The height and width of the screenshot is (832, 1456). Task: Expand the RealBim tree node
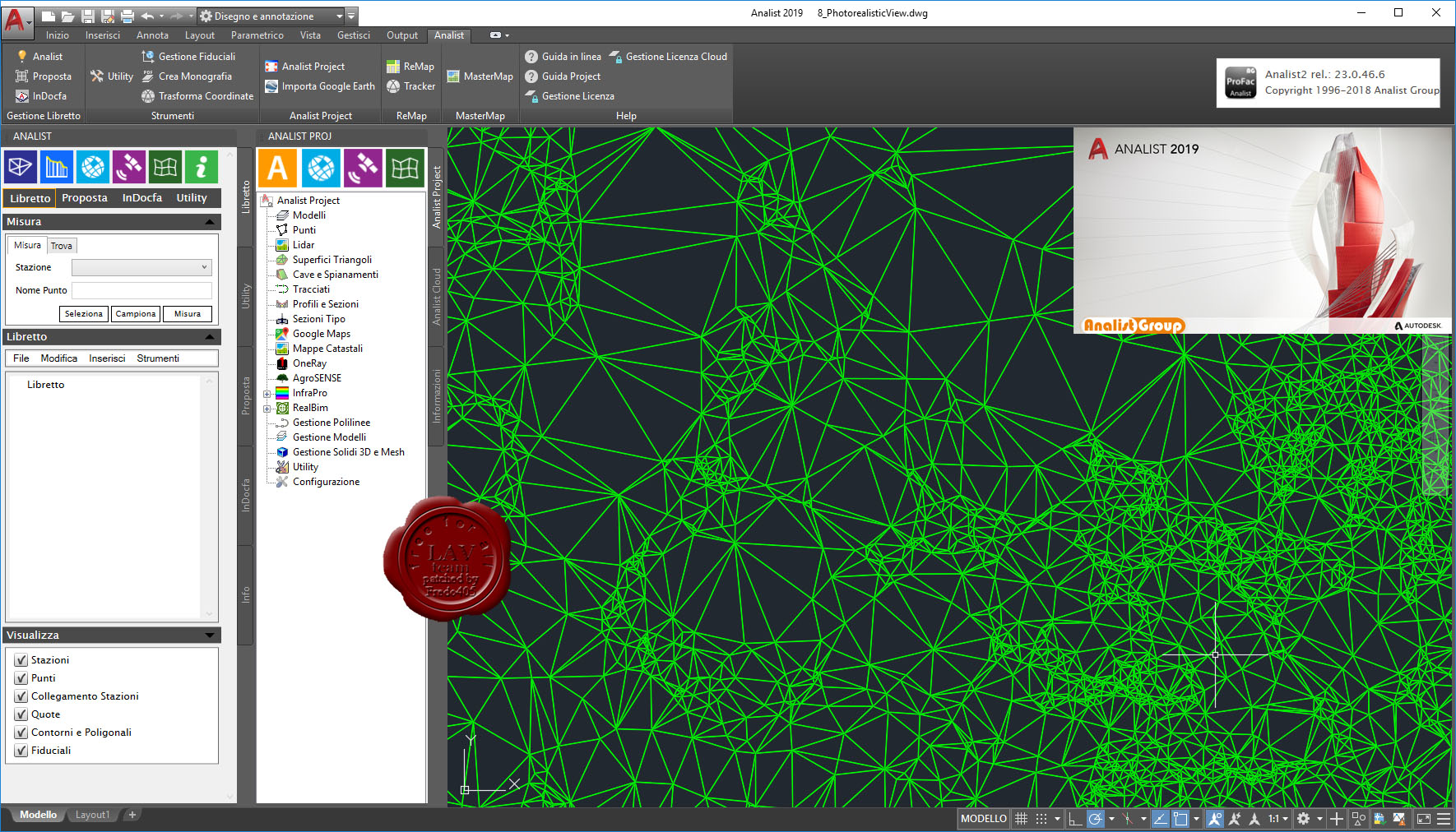coord(267,409)
